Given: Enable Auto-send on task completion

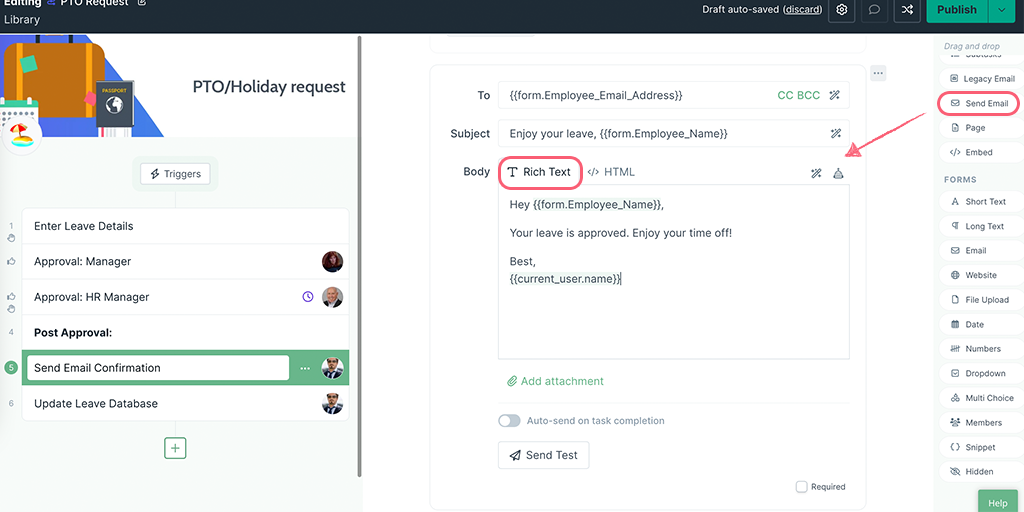Looking at the screenshot, I should (x=510, y=421).
